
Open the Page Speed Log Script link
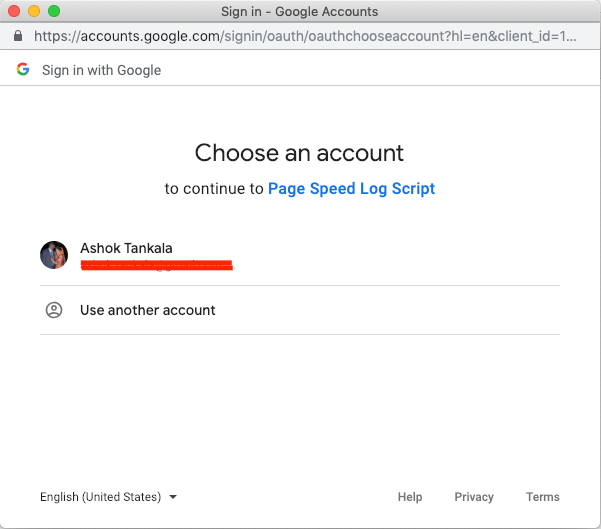click(351, 189)
